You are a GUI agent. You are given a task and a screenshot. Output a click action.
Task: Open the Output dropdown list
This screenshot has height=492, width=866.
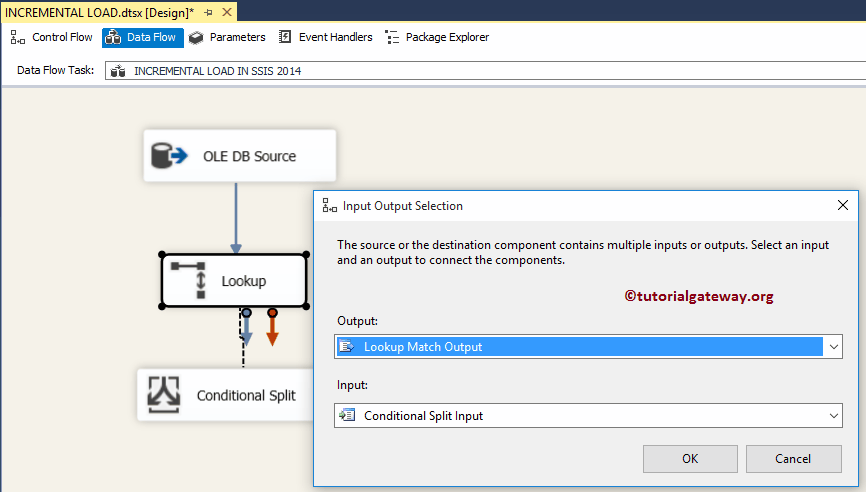tap(833, 347)
